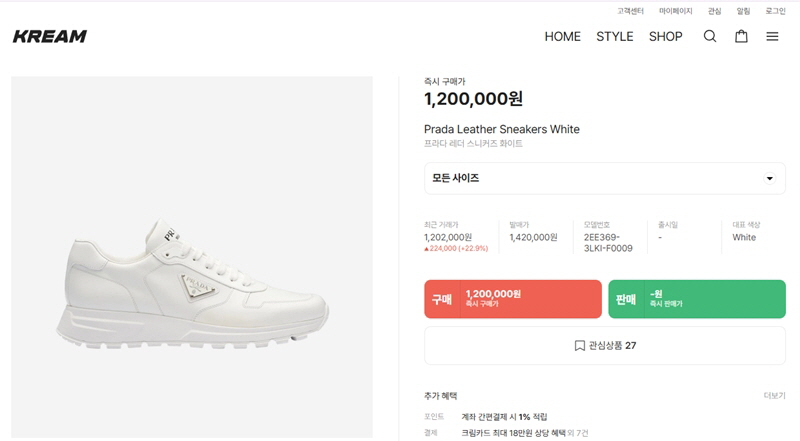Expand the 모든 사이즈 size dropdown
800x441 pixels.
click(604, 178)
